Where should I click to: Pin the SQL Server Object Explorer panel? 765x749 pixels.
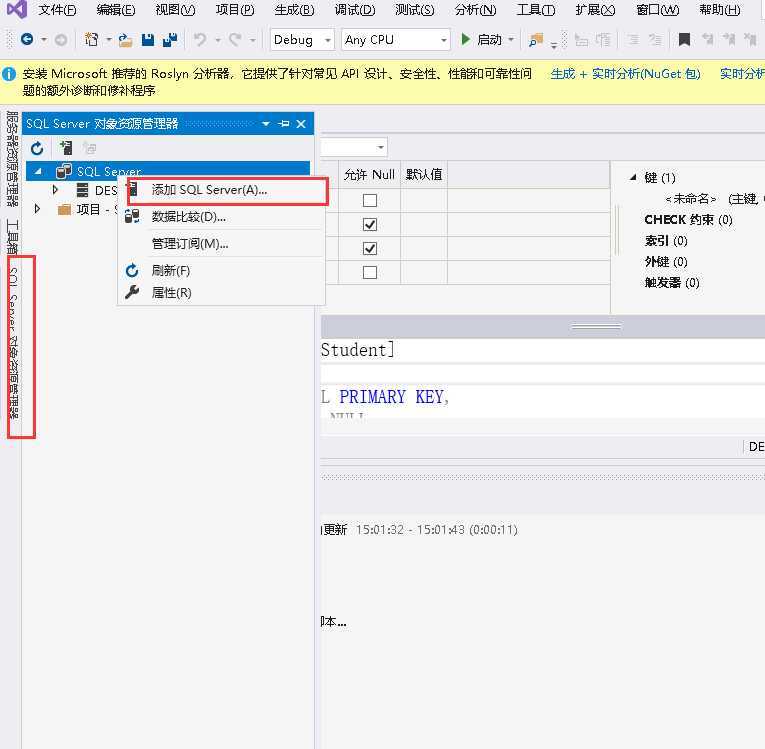(284, 123)
